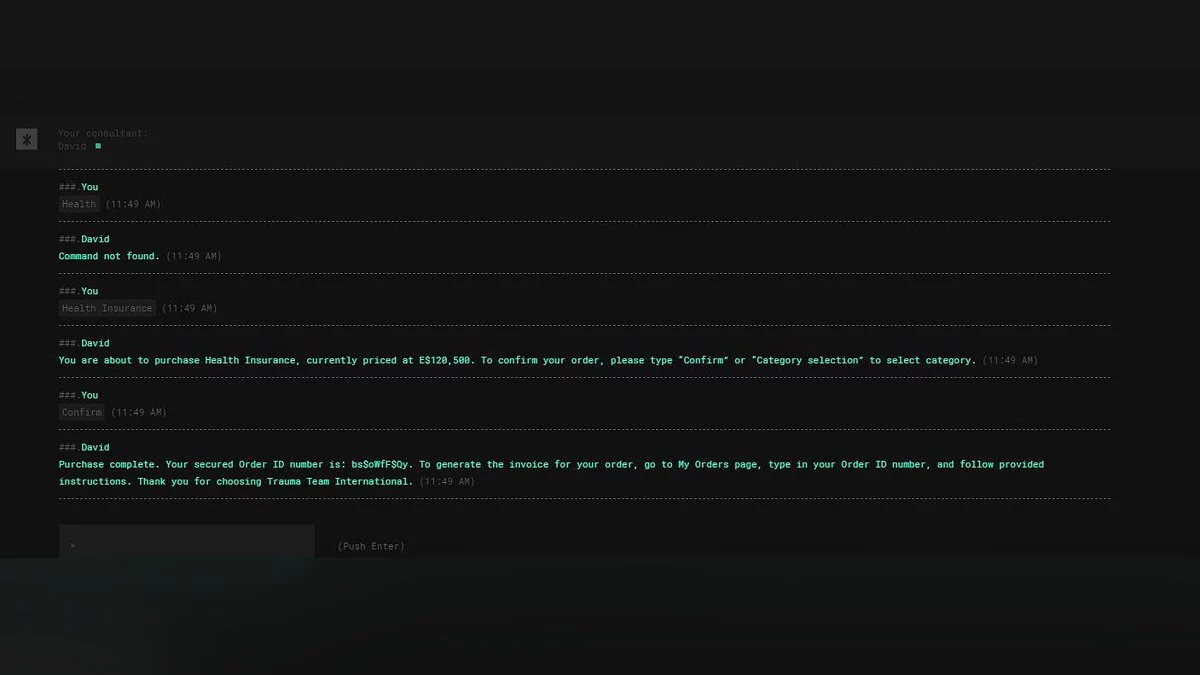This screenshot has height=675, width=1200.
Task: Click the E$120,500 price message
Action: (x=517, y=360)
